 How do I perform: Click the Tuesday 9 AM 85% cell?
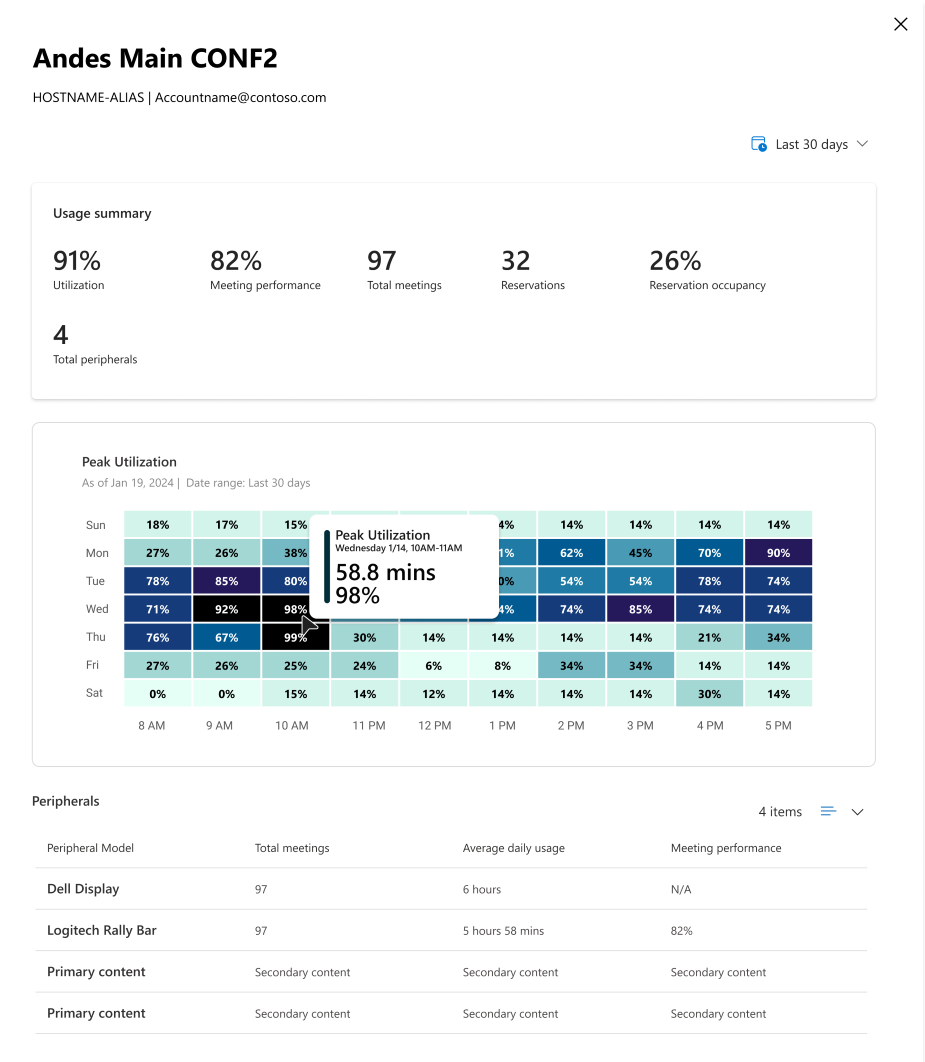[226, 581]
